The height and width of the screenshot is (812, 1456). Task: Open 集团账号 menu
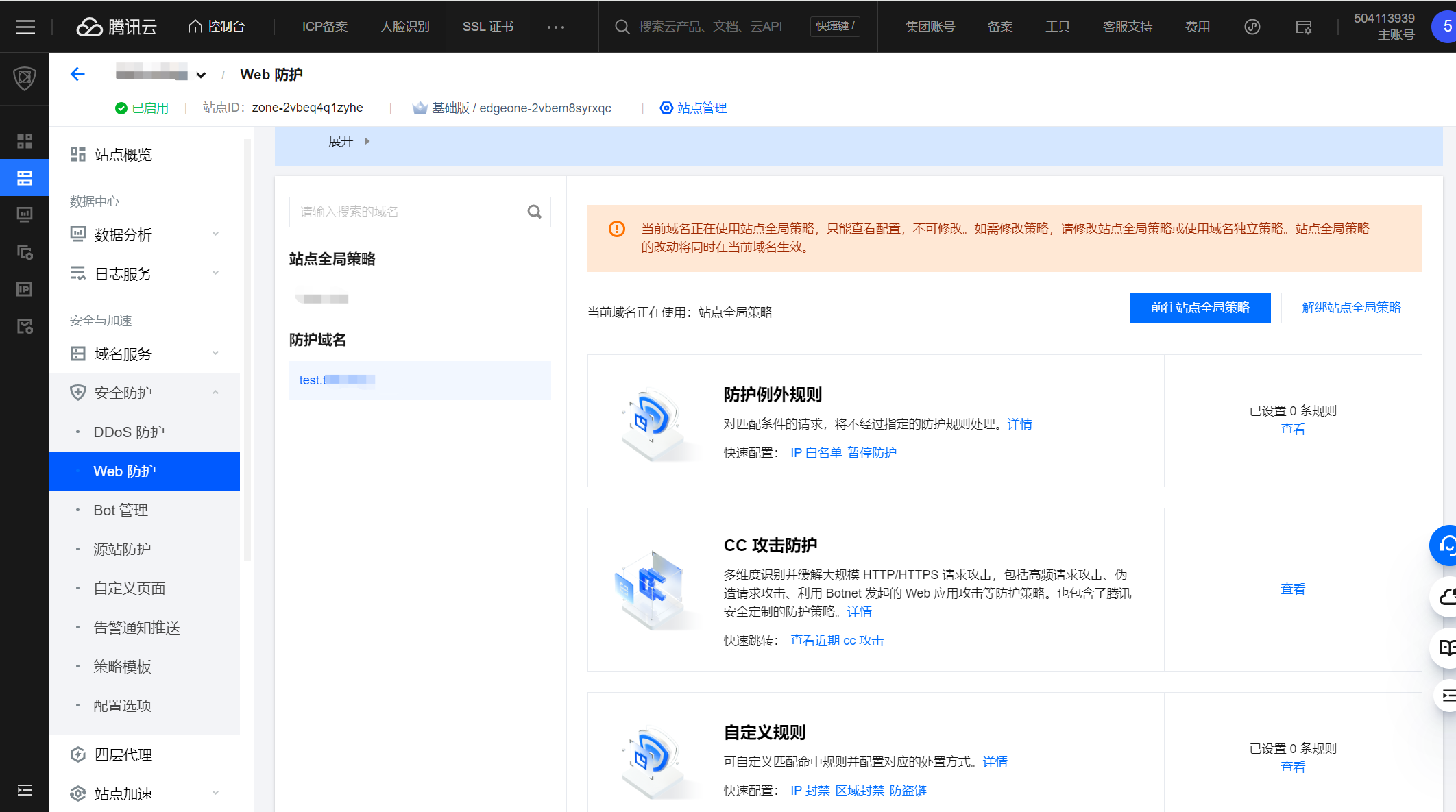click(x=930, y=27)
